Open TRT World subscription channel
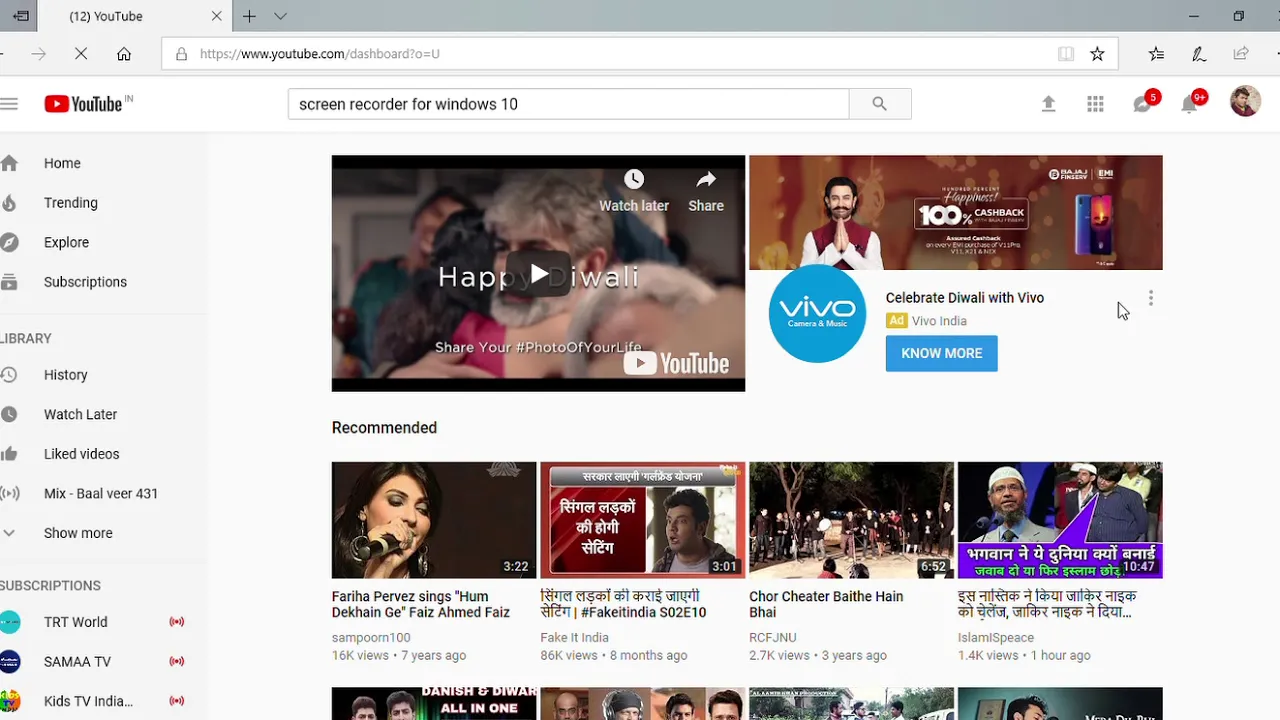The width and height of the screenshot is (1280, 720). click(x=75, y=622)
